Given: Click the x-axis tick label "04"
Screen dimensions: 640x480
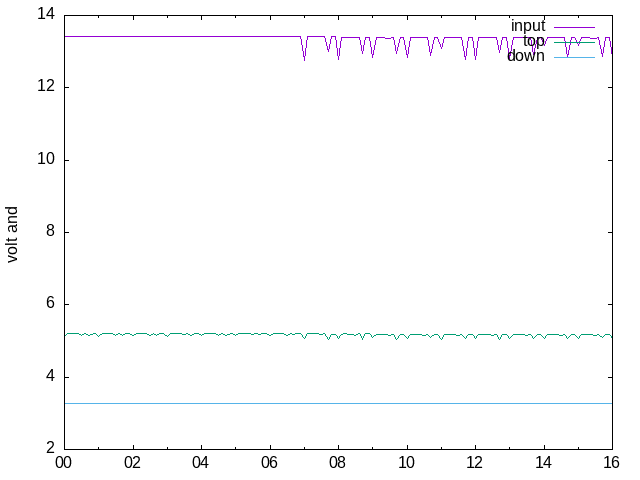Looking at the screenshot, I should coord(201,464).
